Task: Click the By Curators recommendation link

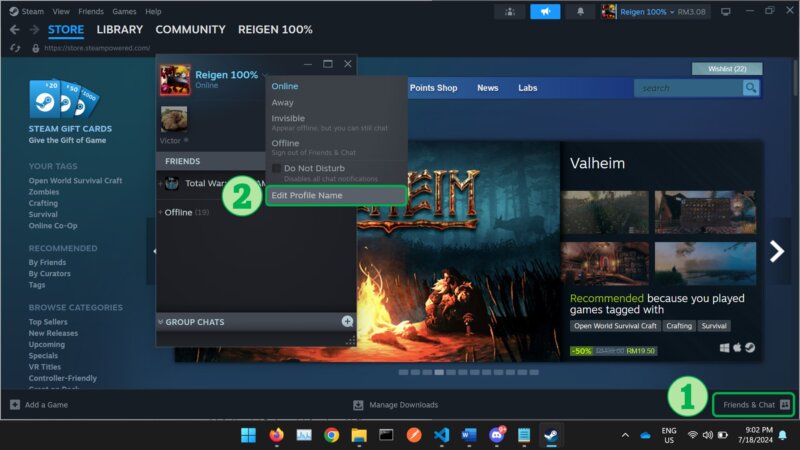Action: coord(49,273)
